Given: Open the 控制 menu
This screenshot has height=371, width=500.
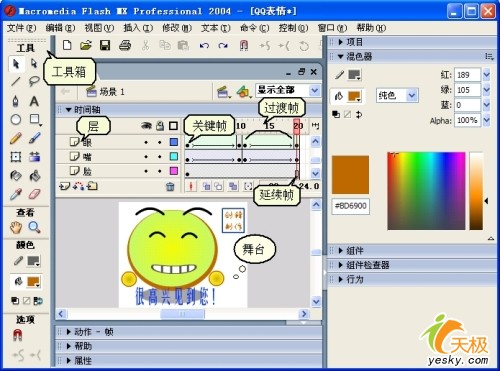Looking at the screenshot, I should (293, 28).
